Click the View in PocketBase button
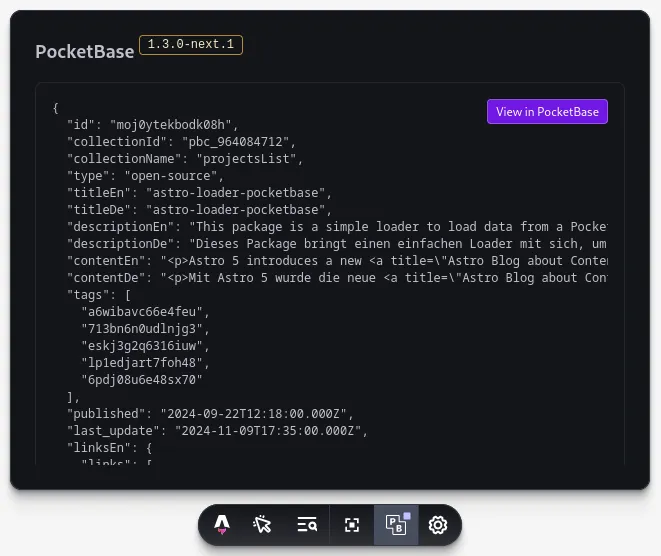The width and height of the screenshot is (661, 556). 547,112
